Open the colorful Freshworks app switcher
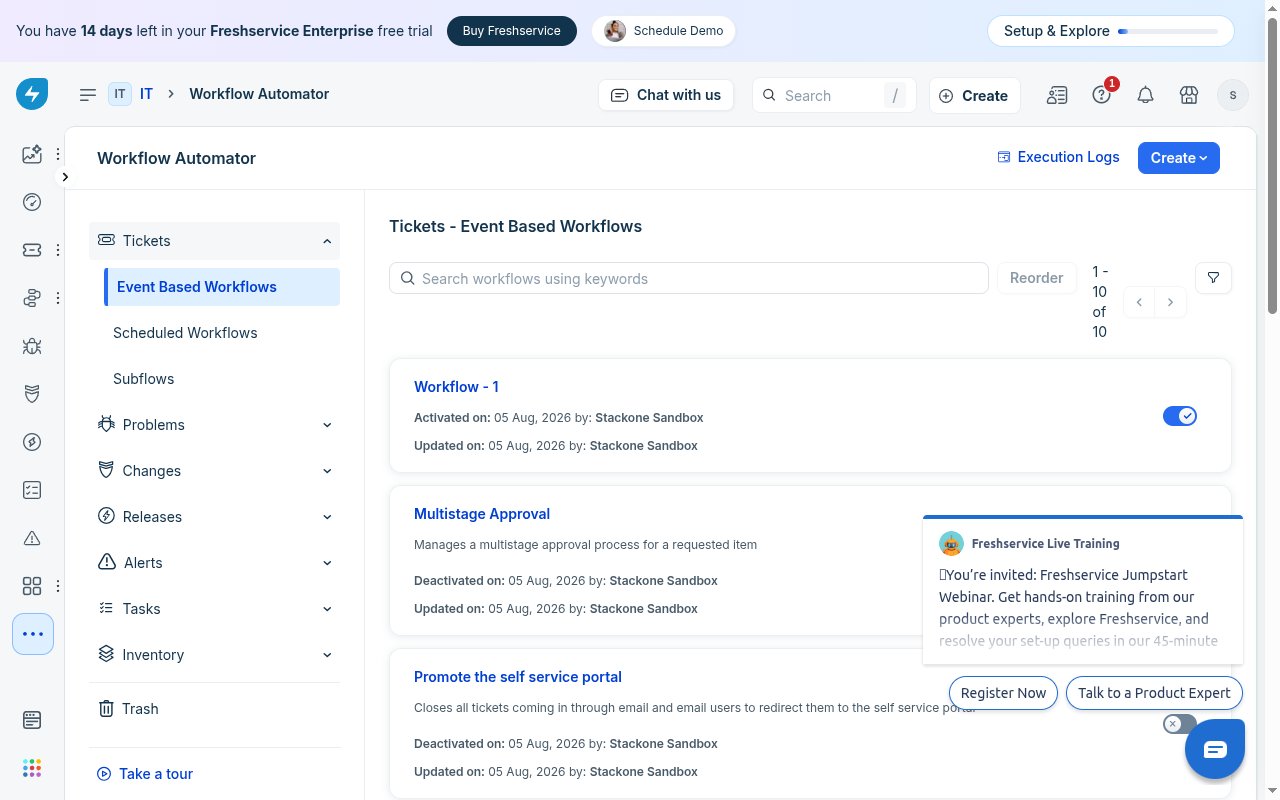The height and width of the screenshot is (800, 1280). click(32, 768)
